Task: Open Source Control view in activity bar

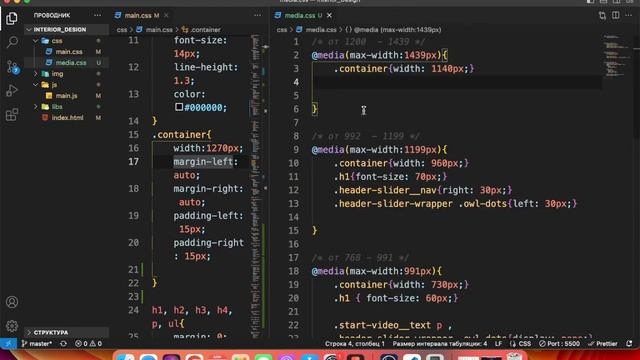Action: [x=12, y=67]
